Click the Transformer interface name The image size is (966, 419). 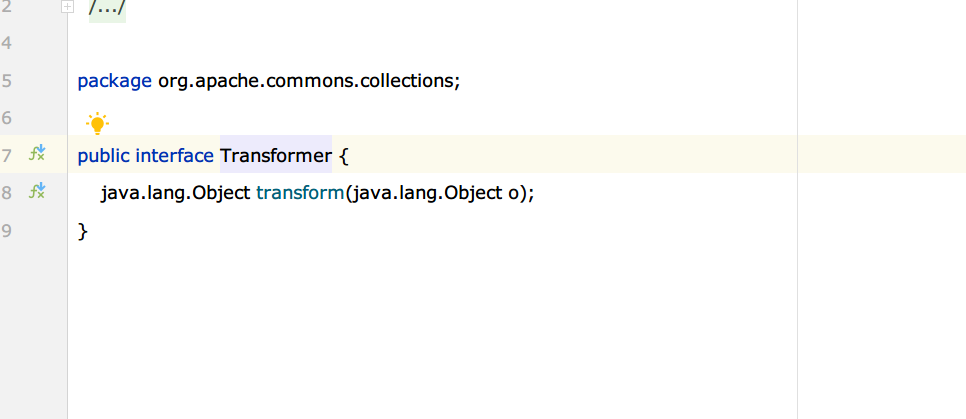[276, 155]
